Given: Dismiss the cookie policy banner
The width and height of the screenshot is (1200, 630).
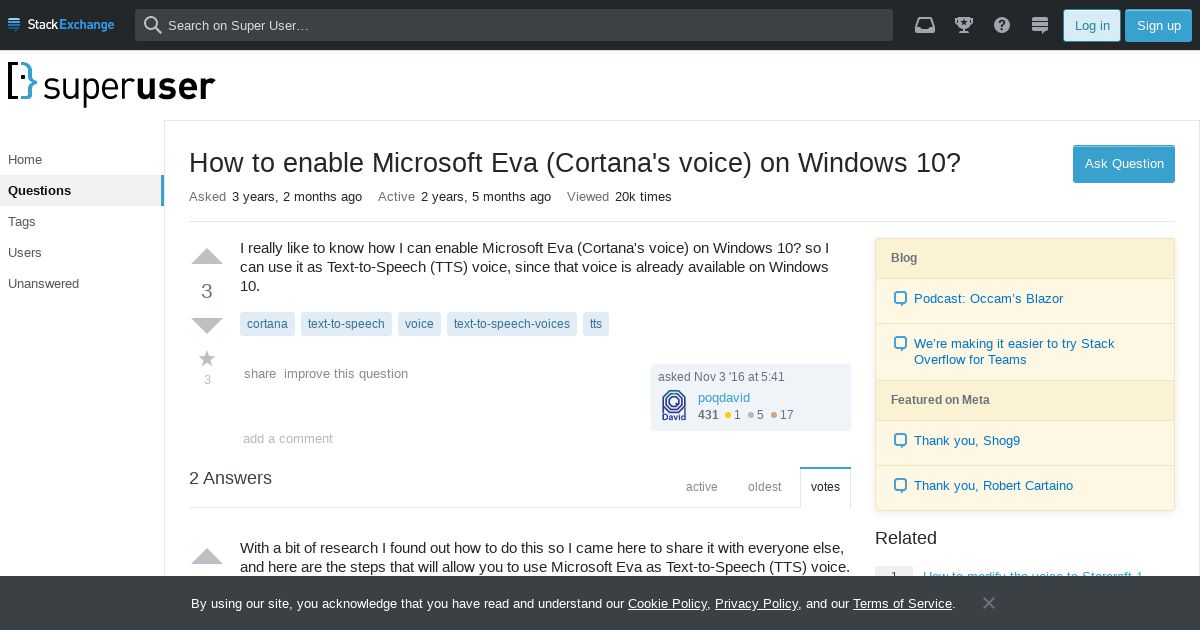Looking at the screenshot, I should point(988,603).
